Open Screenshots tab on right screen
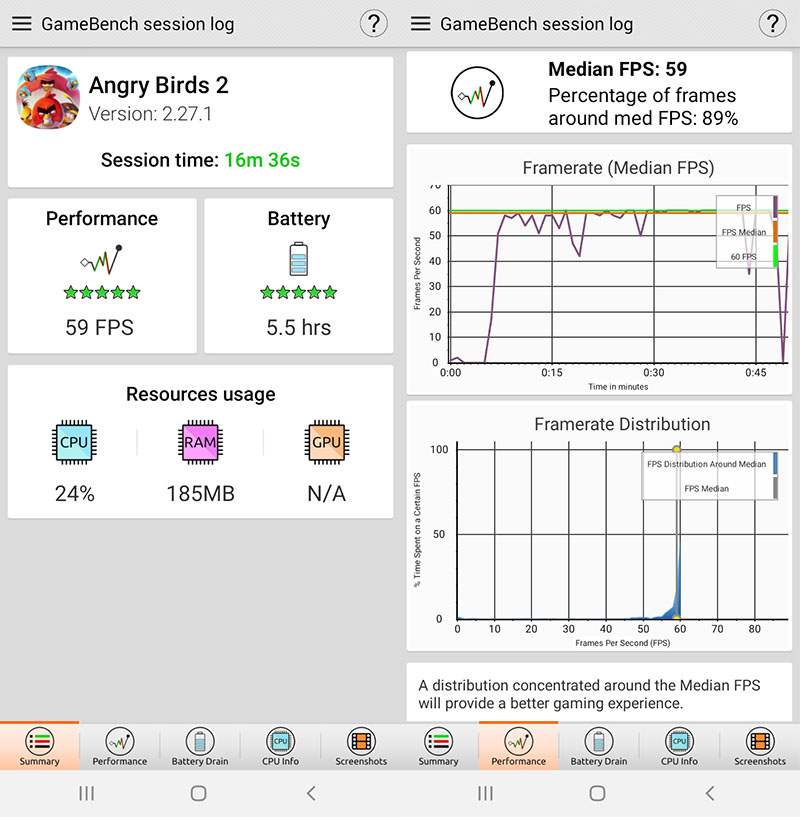 pos(760,746)
